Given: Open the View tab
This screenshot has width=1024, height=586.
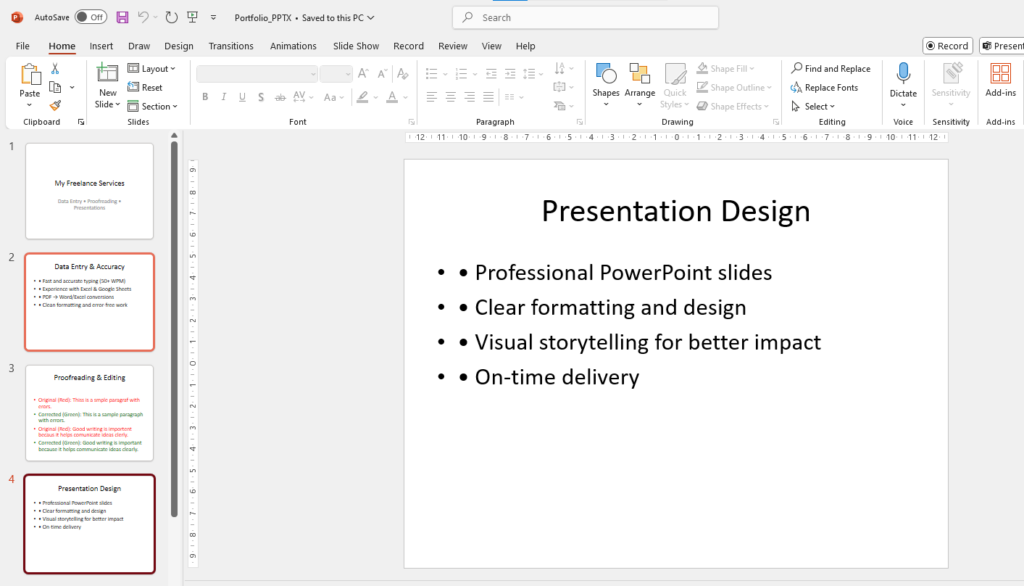Looking at the screenshot, I should [x=492, y=46].
